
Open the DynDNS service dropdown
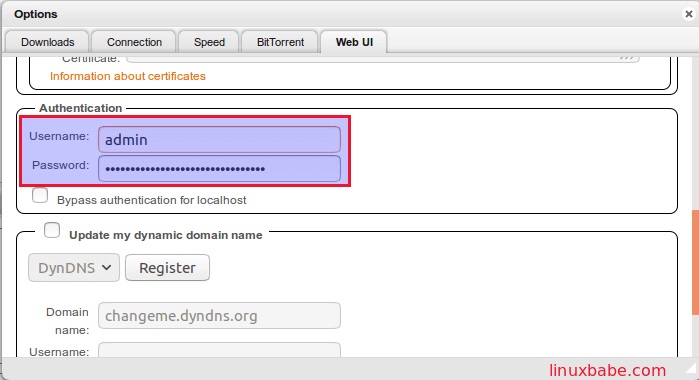[x=74, y=268]
